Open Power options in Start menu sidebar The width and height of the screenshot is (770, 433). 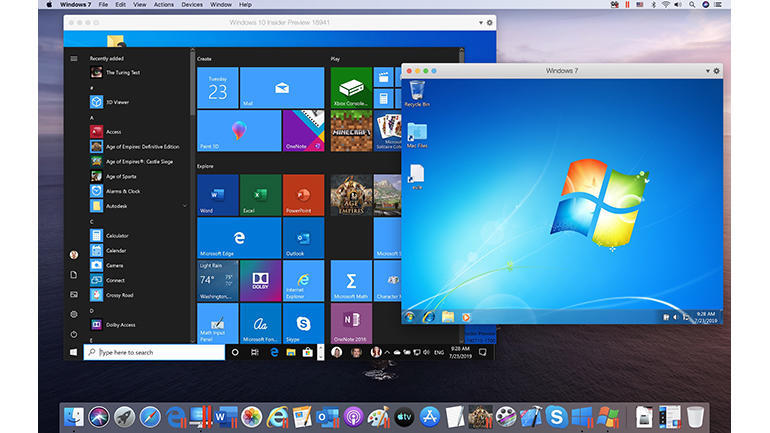[x=74, y=334]
